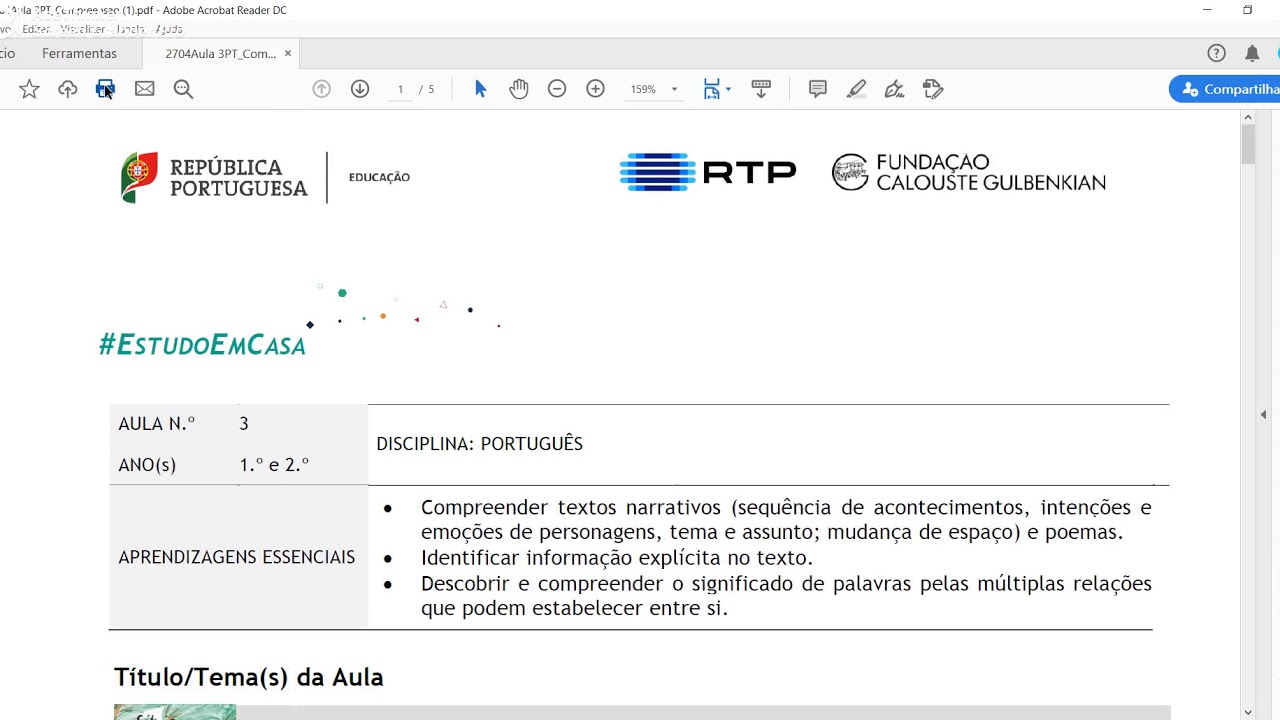Add a comment with speech bubble icon

[x=817, y=89]
